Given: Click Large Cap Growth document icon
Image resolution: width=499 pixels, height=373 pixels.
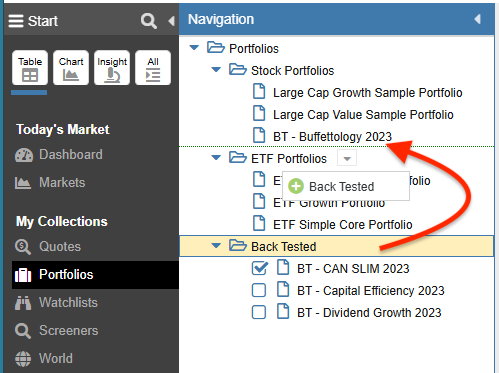Looking at the screenshot, I should tap(259, 92).
